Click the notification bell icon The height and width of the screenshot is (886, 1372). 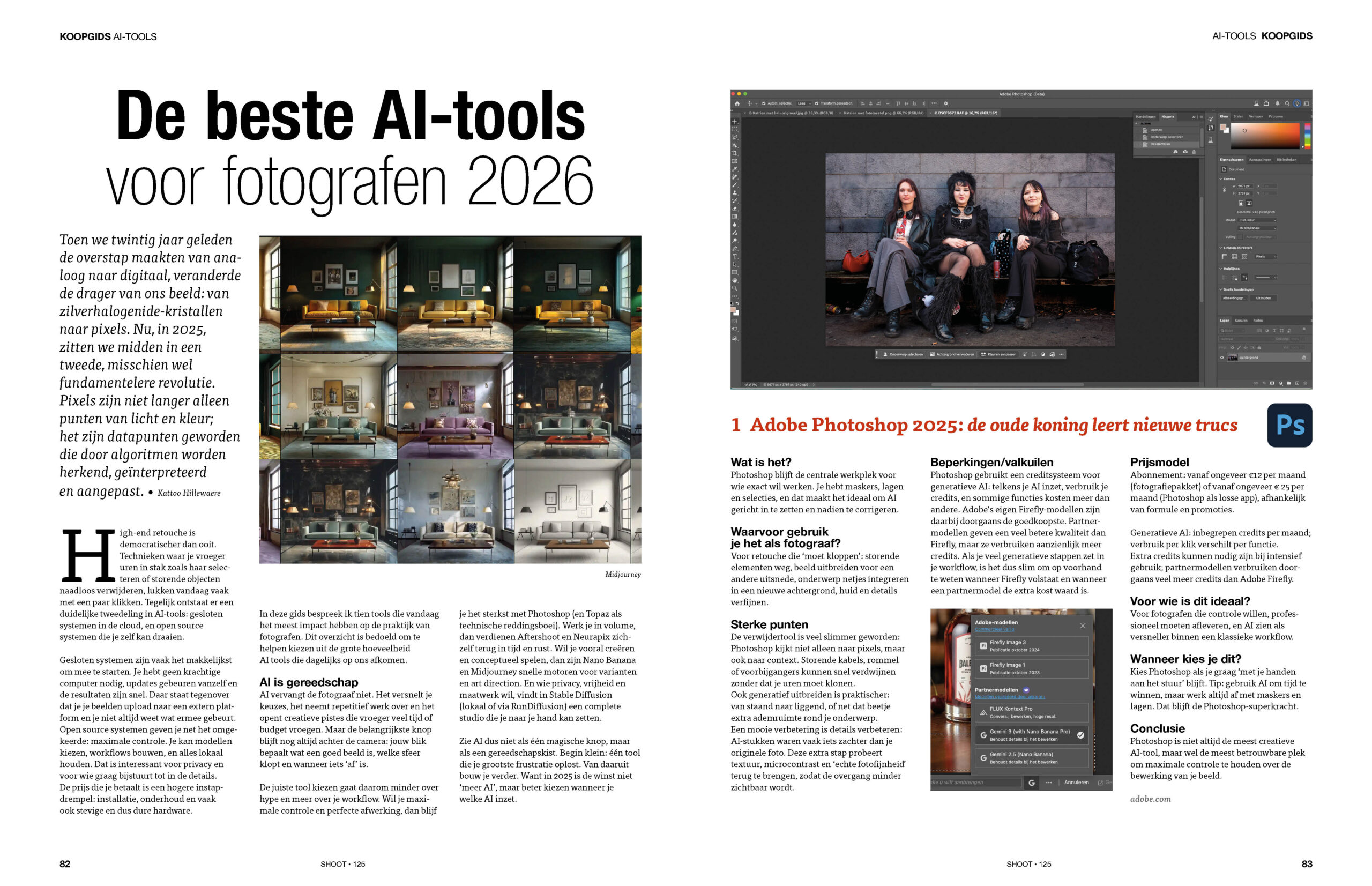1278,103
